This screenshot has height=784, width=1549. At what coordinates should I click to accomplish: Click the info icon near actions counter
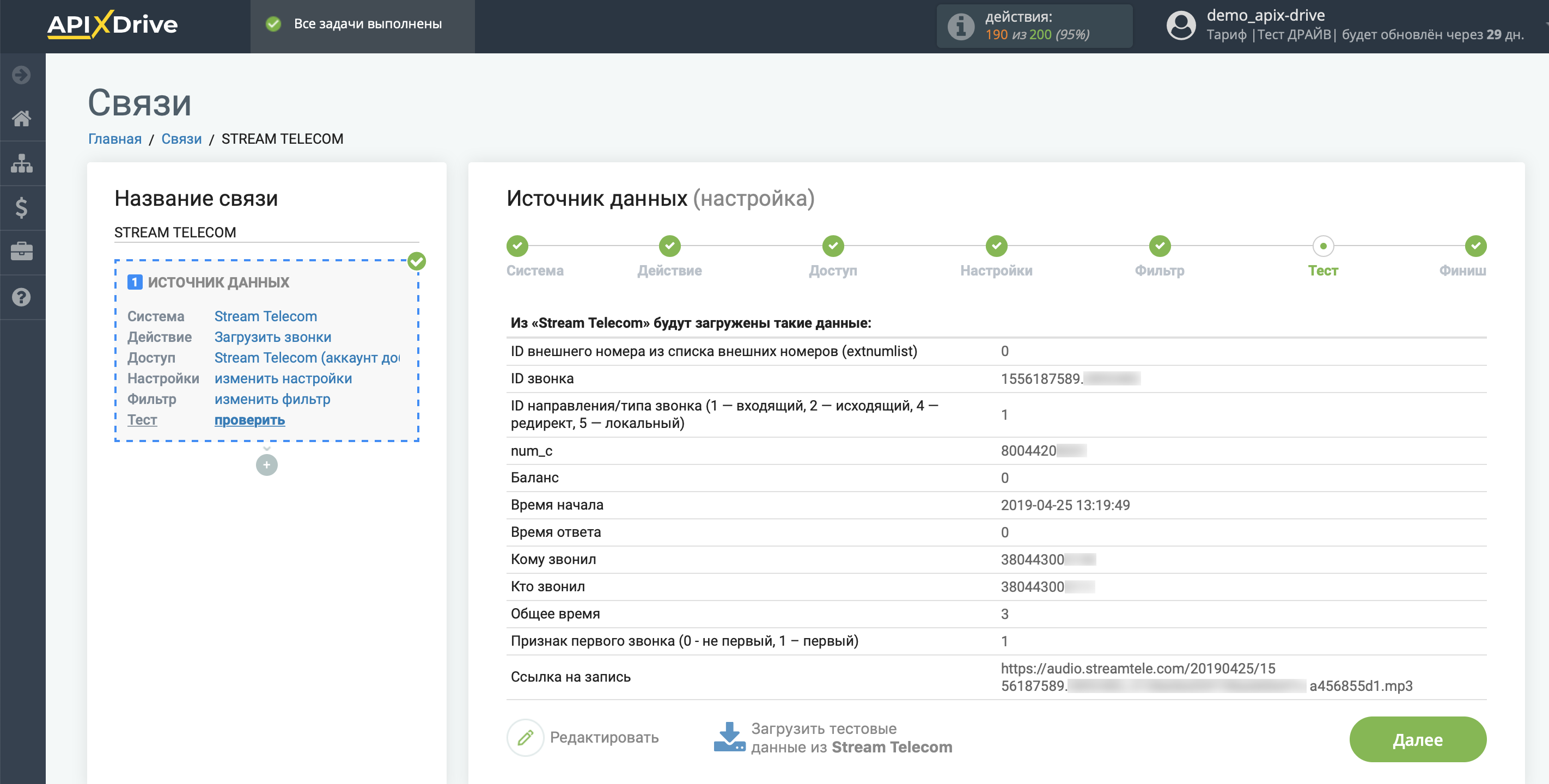click(x=960, y=26)
